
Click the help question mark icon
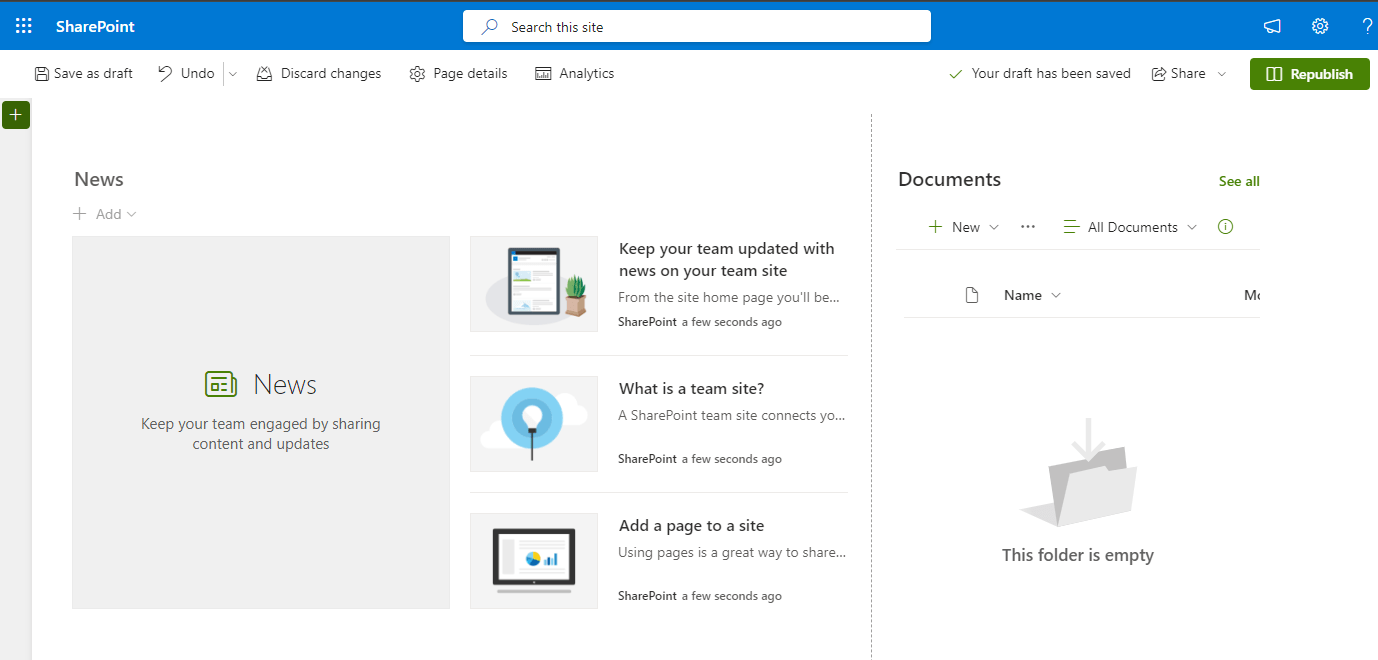pos(1367,26)
